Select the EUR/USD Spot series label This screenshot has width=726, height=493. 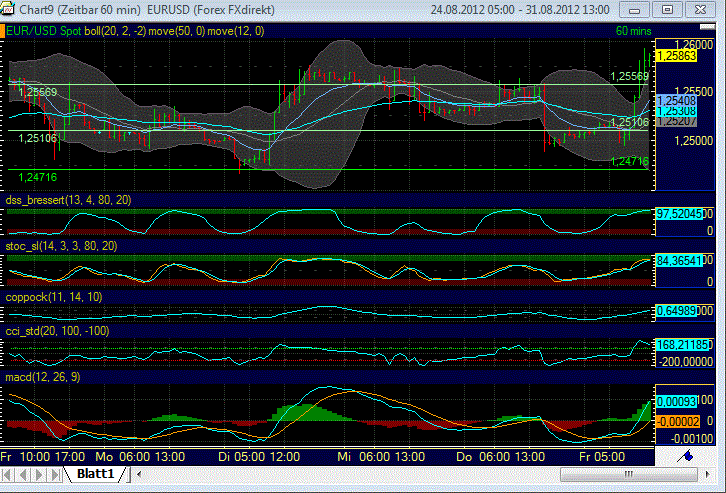click(x=44, y=31)
